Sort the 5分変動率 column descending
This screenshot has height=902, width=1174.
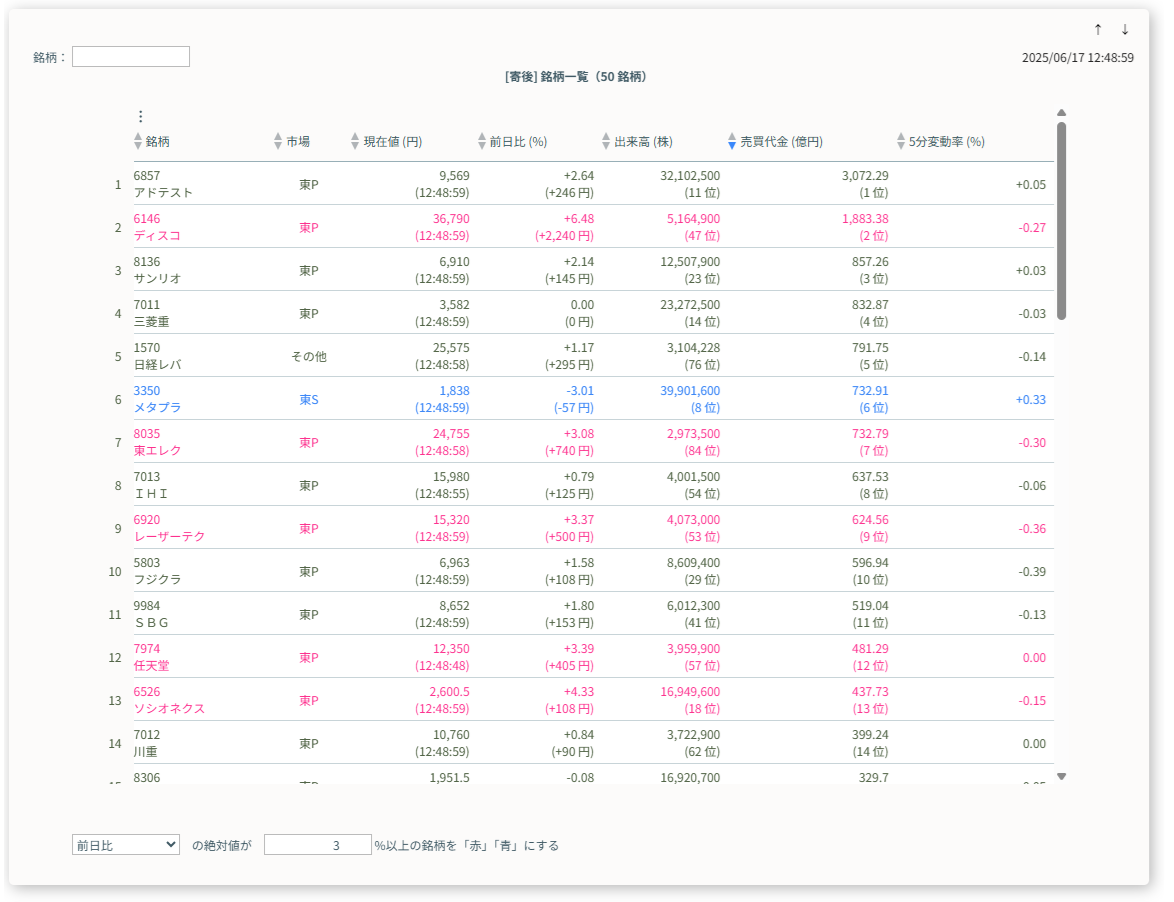click(899, 146)
